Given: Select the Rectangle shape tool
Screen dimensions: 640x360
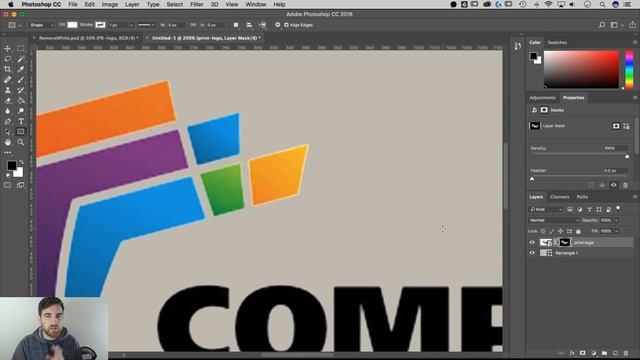Looking at the screenshot, I should pos(20,132).
